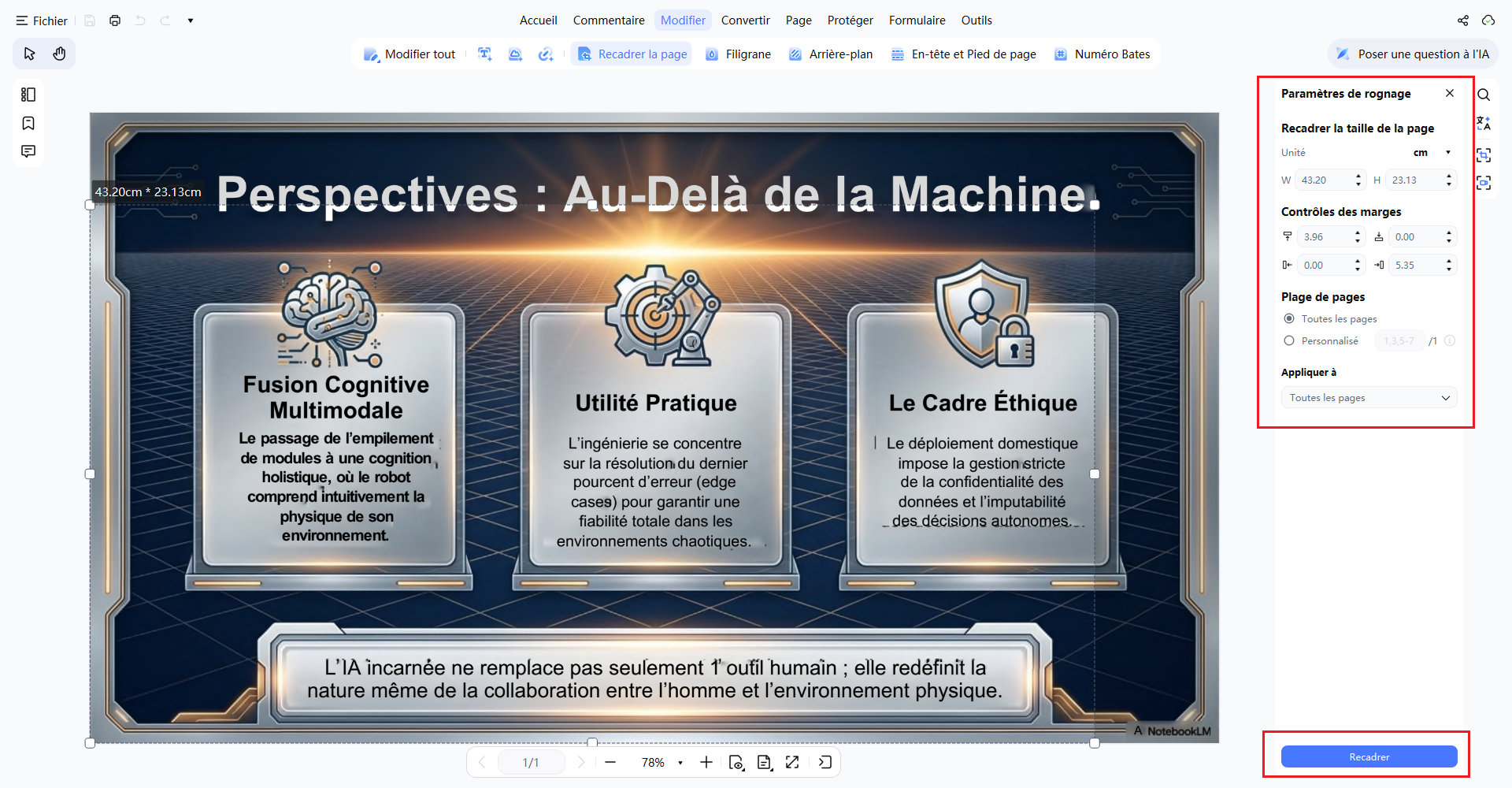This screenshot has width=1512, height=788.
Task: Open the bookmarks panel icon
Action: (x=28, y=123)
